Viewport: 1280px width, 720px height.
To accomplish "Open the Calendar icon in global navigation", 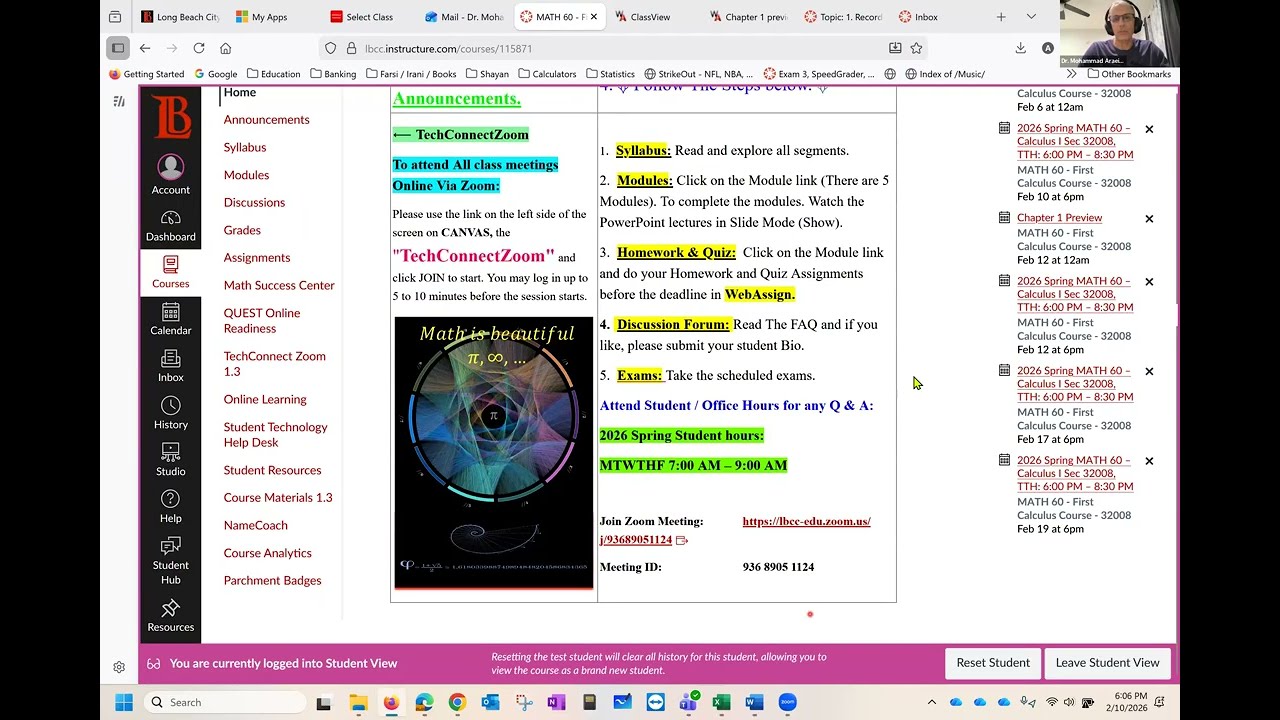I will tap(170, 319).
